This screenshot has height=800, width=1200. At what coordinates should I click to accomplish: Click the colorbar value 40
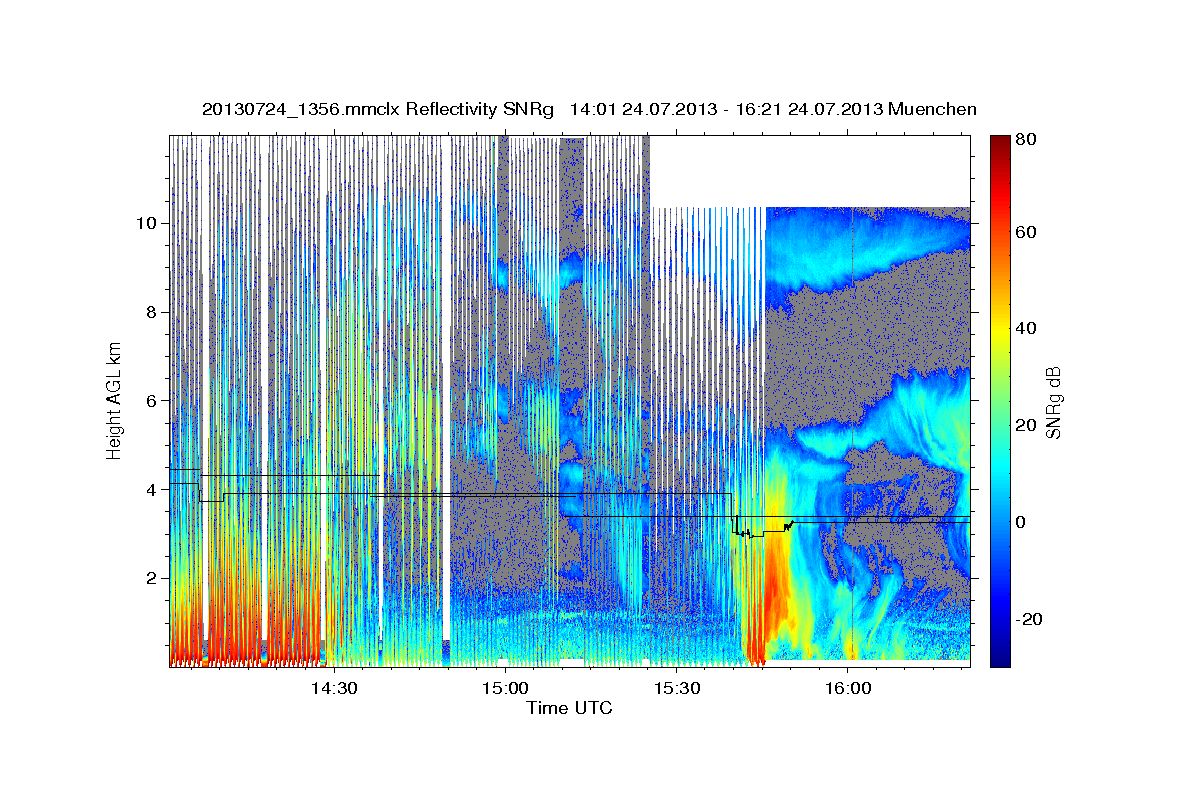[x=1028, y=328]
